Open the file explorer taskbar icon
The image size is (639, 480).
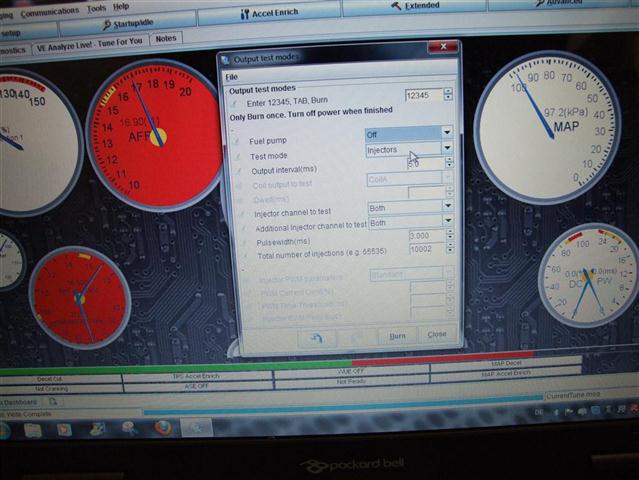click(x=33, y=429)
